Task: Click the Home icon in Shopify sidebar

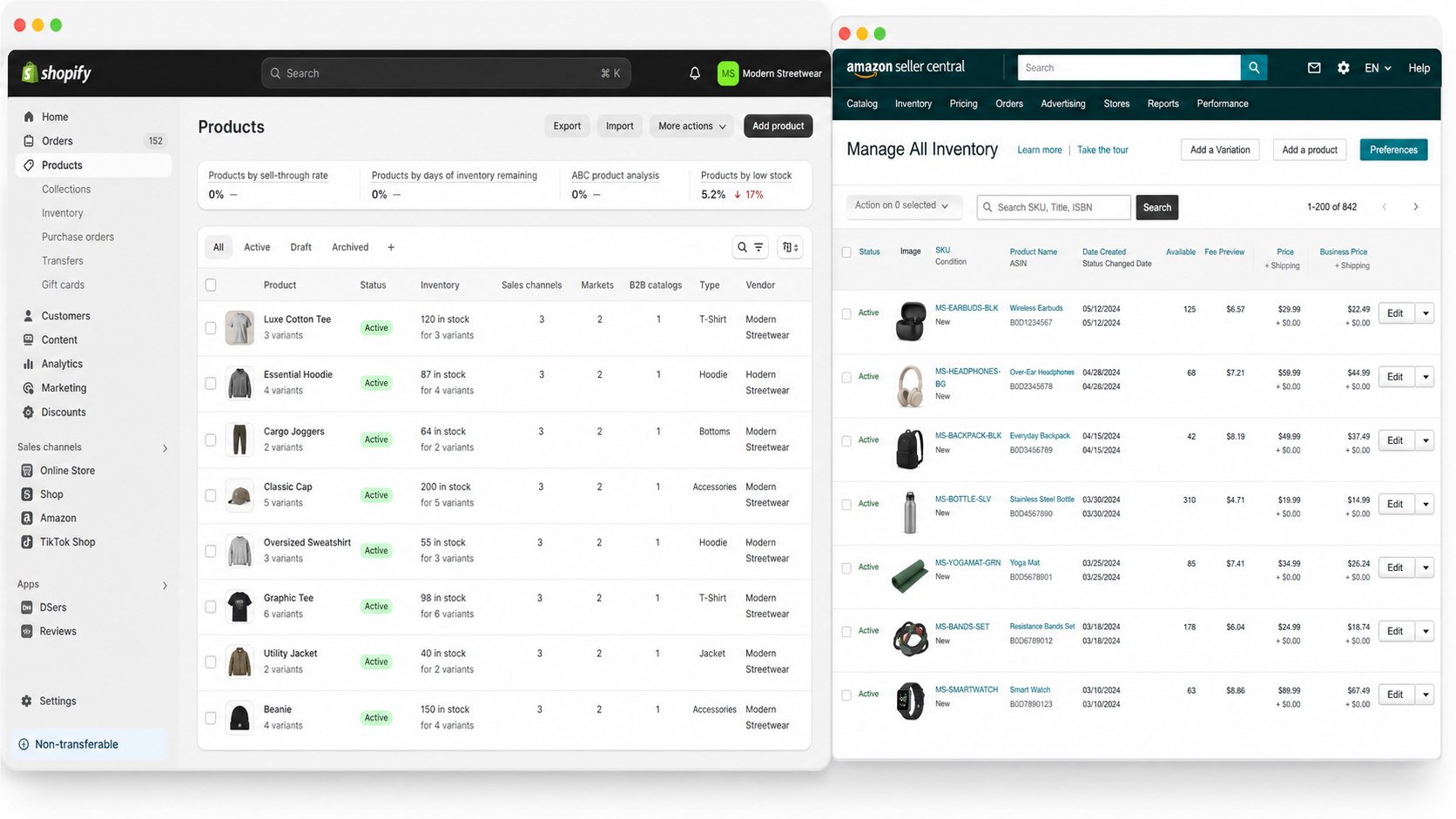Action: click(x=29, y=117)
